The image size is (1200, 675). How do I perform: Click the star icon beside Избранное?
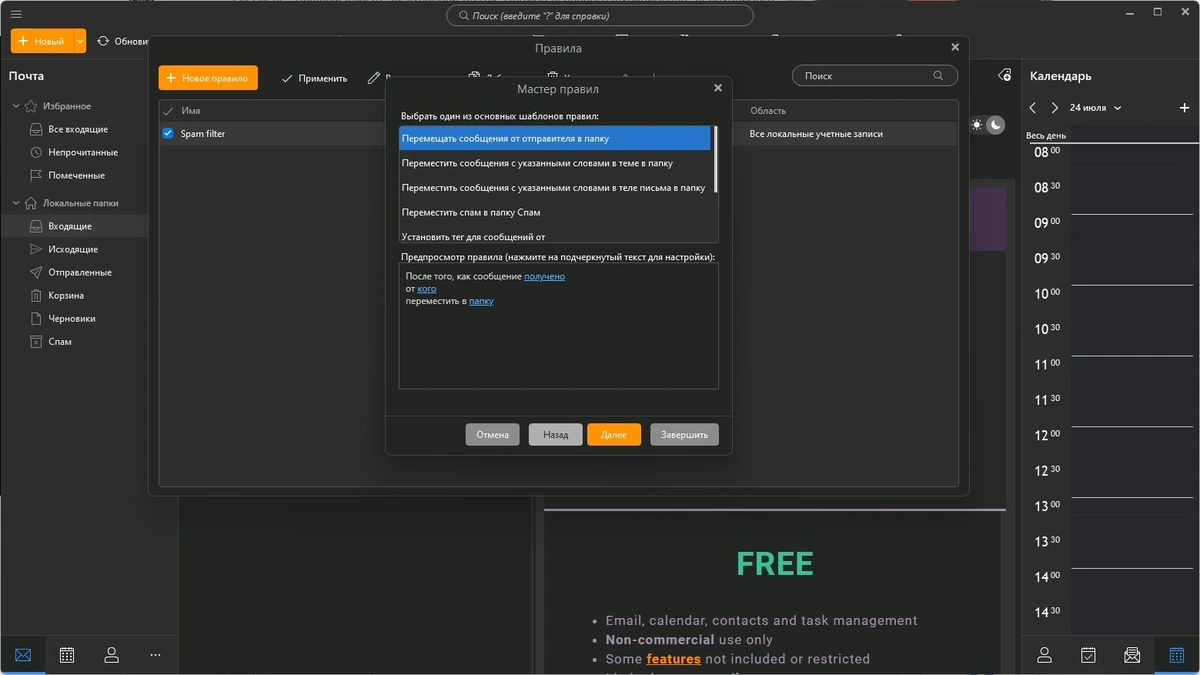[32, 106]
